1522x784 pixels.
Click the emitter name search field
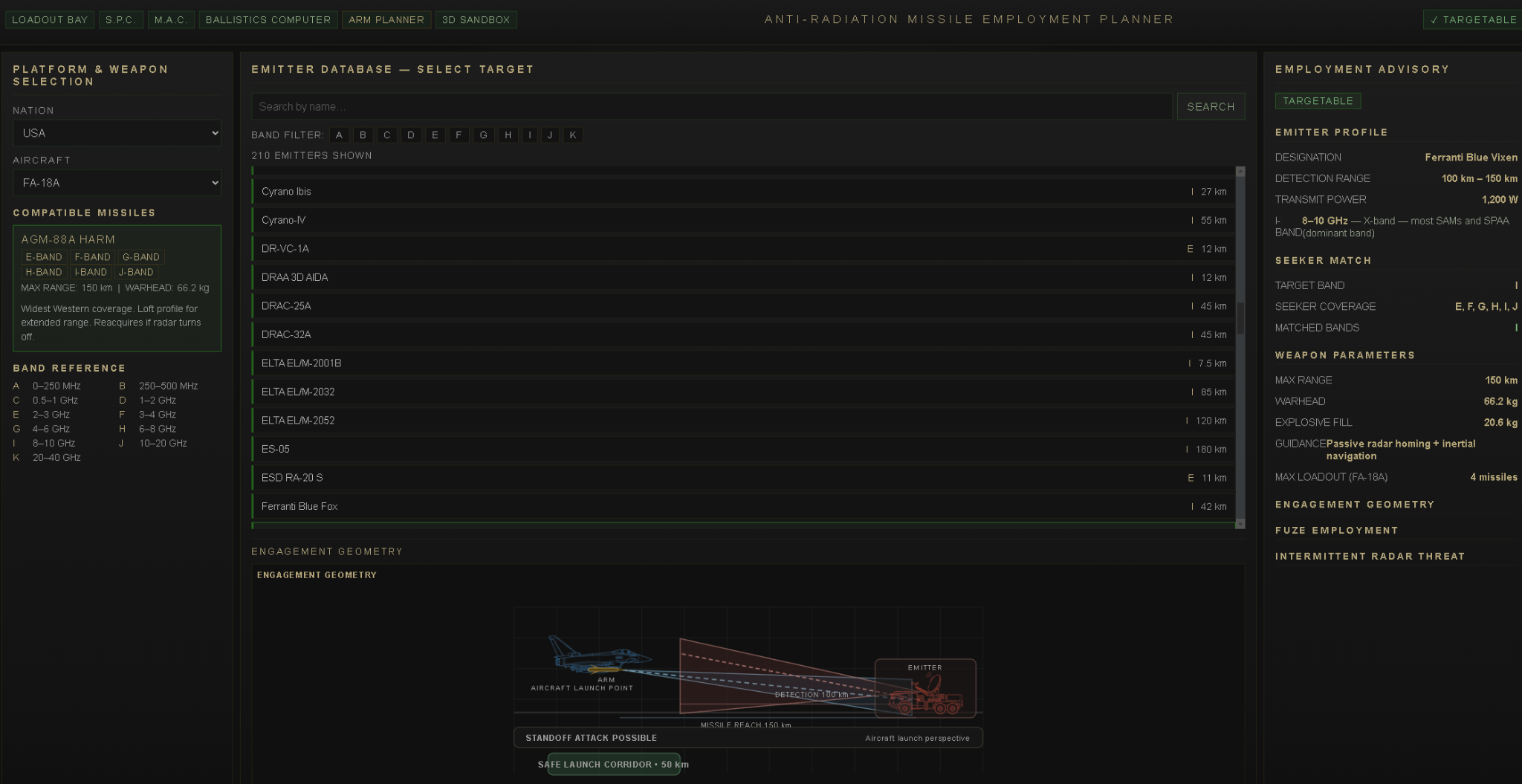coord(712,106)
